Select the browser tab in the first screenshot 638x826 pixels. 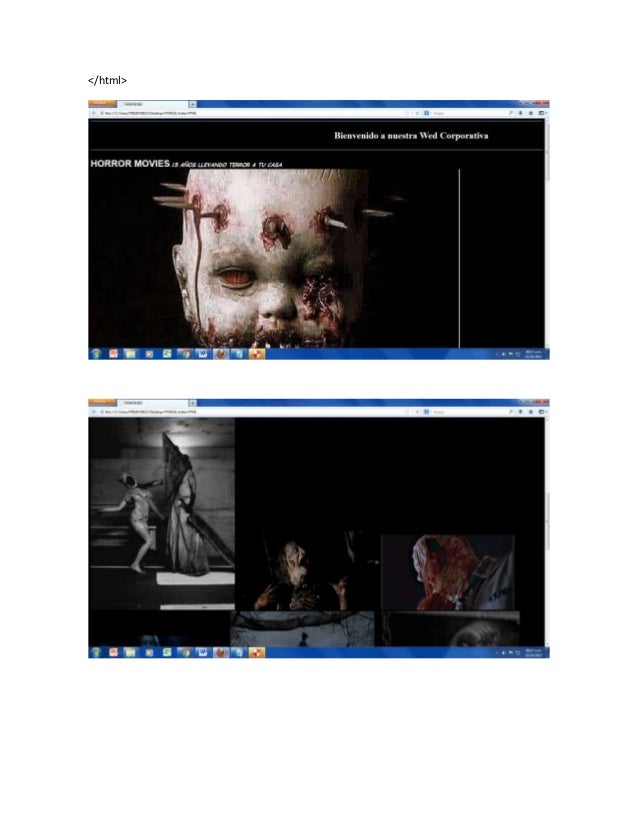tap(152, 104)
